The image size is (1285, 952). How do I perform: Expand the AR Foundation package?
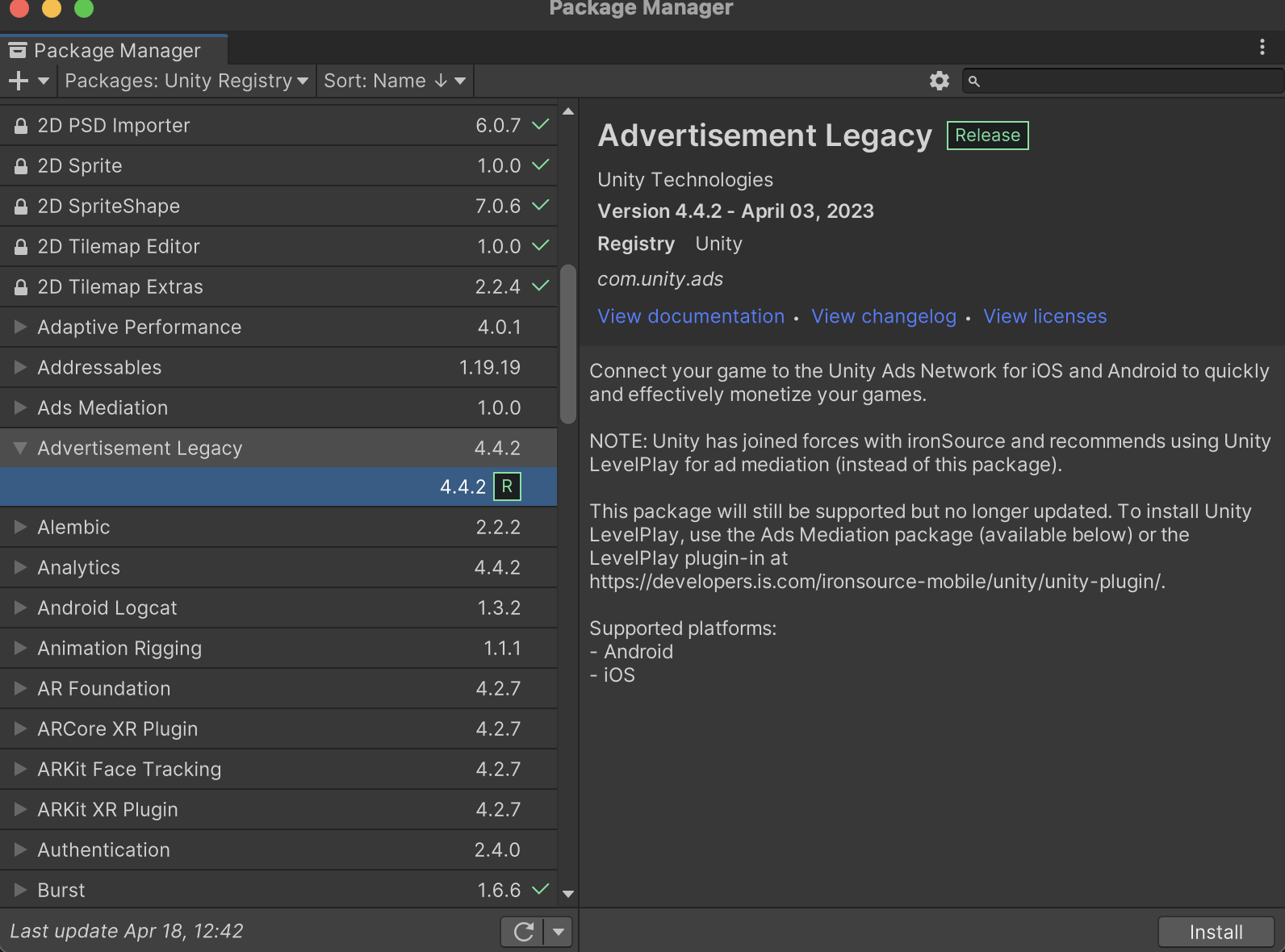[x=21, y=688]
